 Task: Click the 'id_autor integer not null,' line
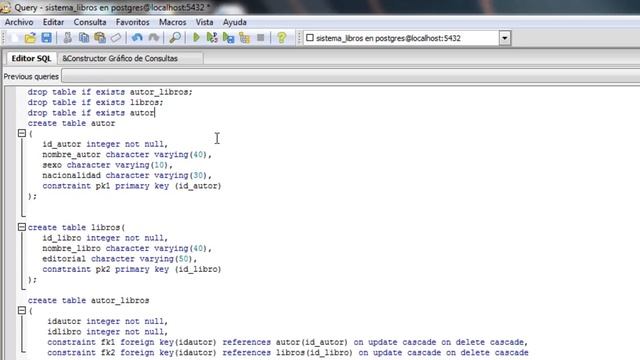pyautogui.click(x=105, y=144)
